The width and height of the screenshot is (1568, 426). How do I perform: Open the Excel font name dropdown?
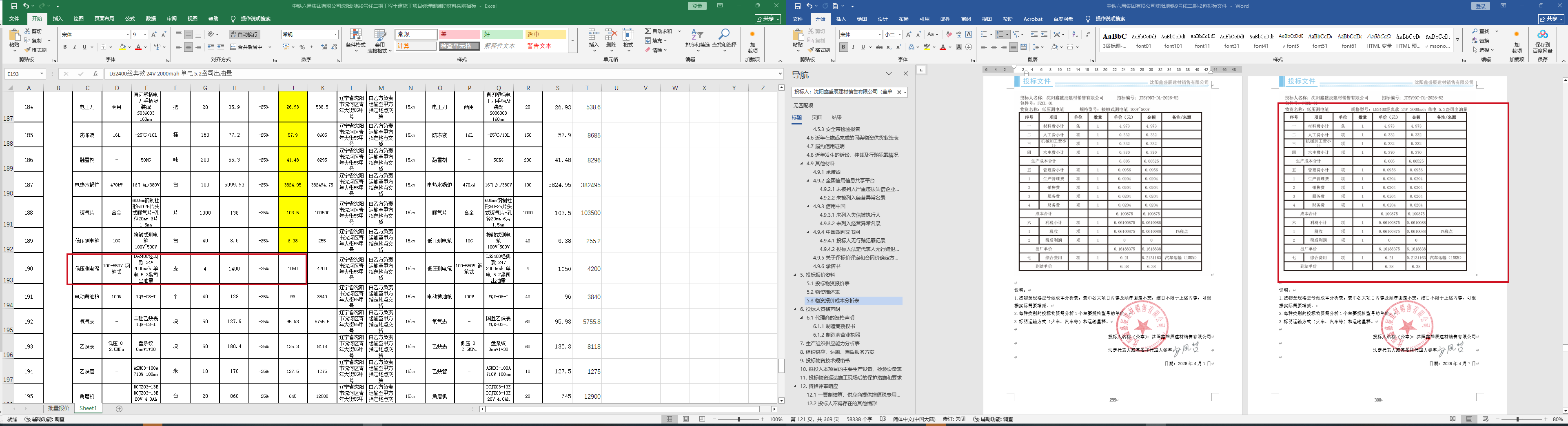[x=127, y=35]
